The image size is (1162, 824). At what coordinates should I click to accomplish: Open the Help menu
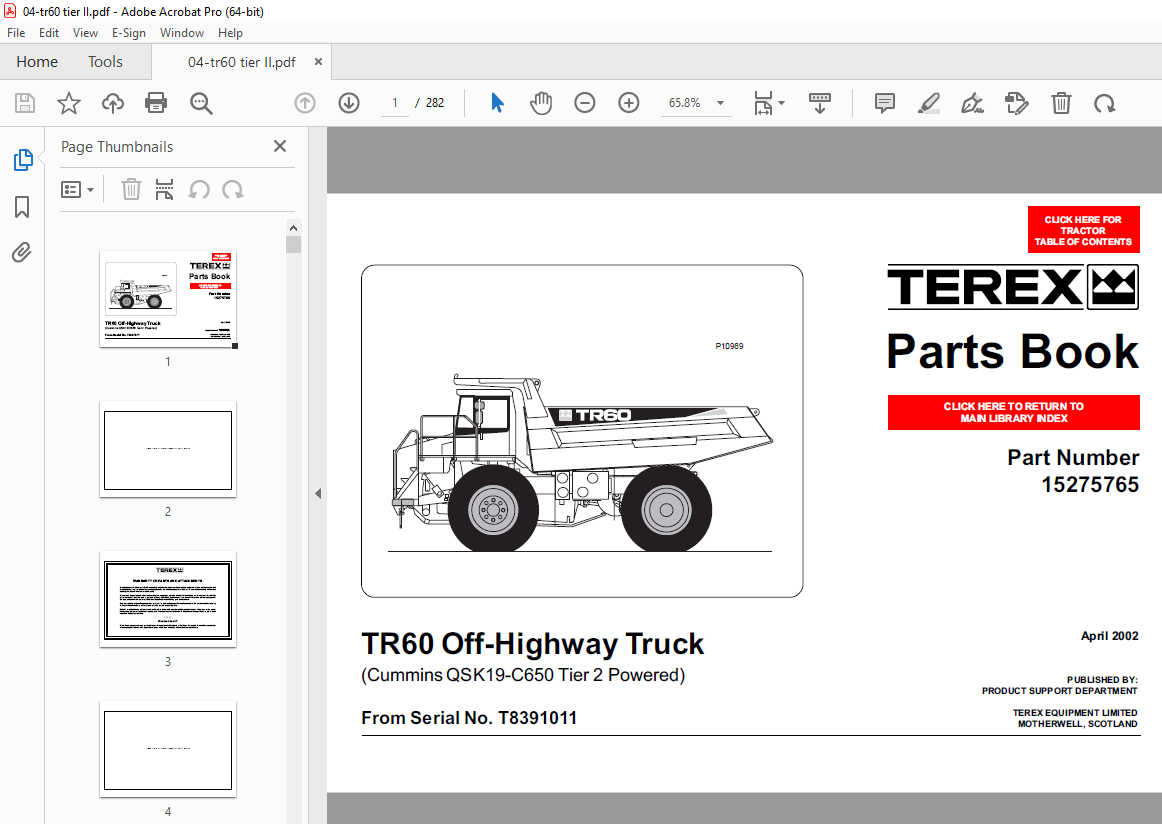coord(230,33)
